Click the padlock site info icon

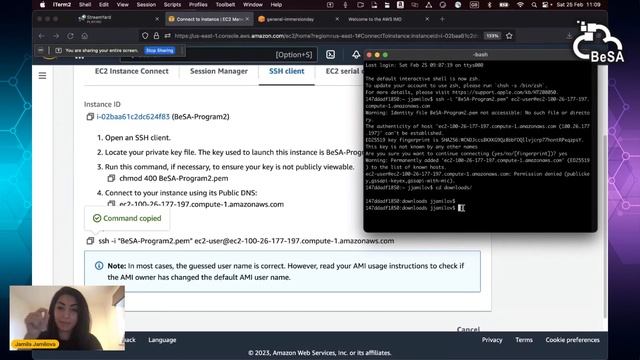point(156,36)
